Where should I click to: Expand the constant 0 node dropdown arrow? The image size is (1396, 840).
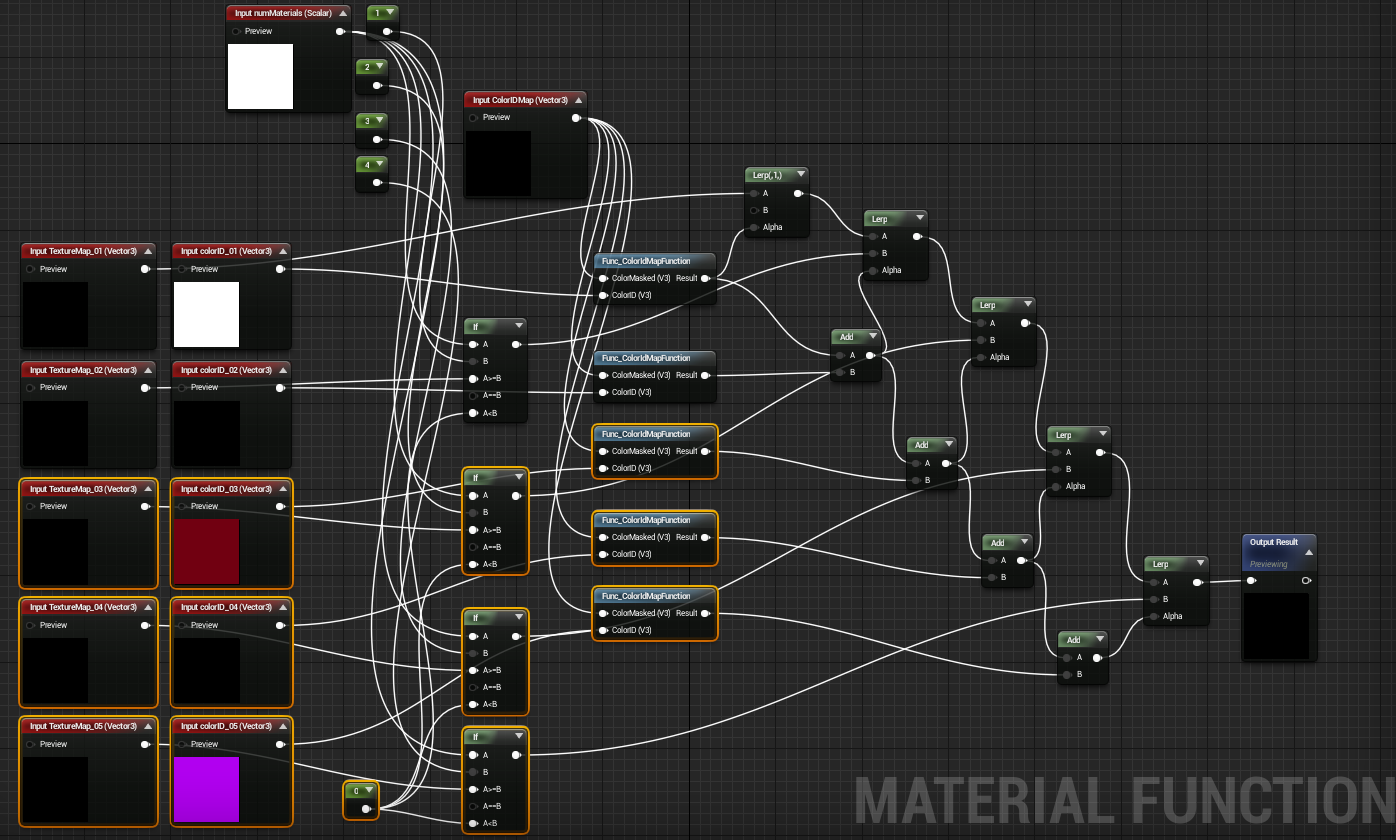[x=369, y=790]
